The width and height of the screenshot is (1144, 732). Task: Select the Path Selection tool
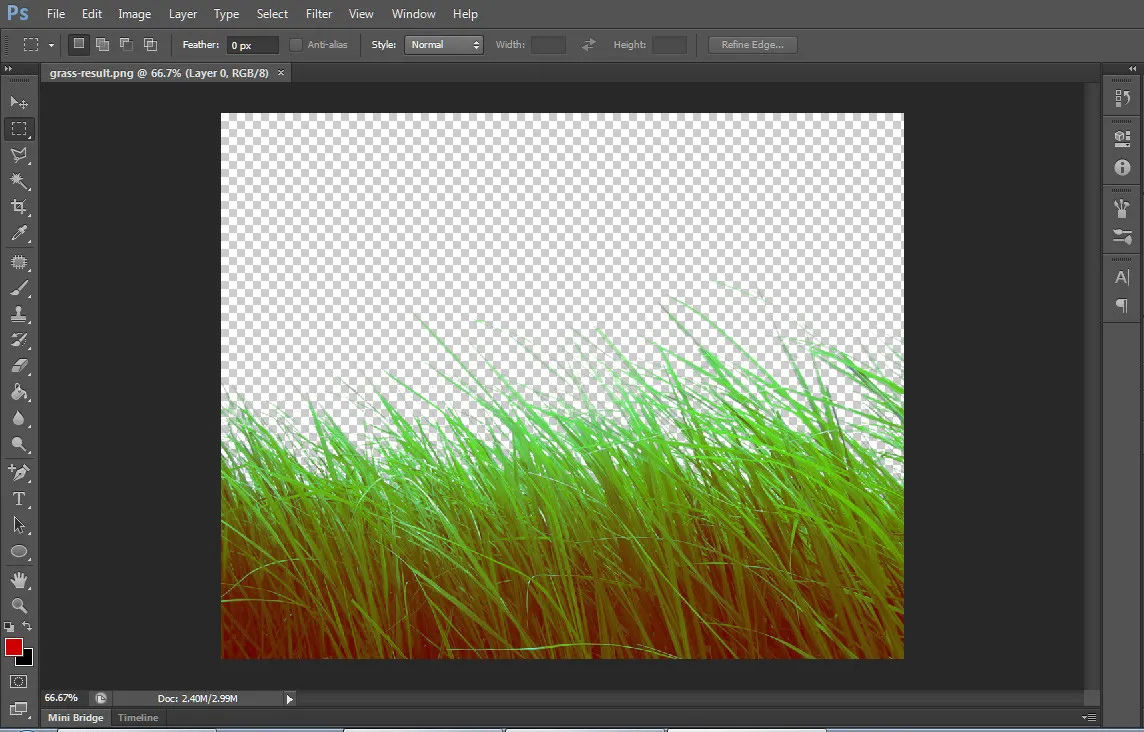[x=19, y=525]
